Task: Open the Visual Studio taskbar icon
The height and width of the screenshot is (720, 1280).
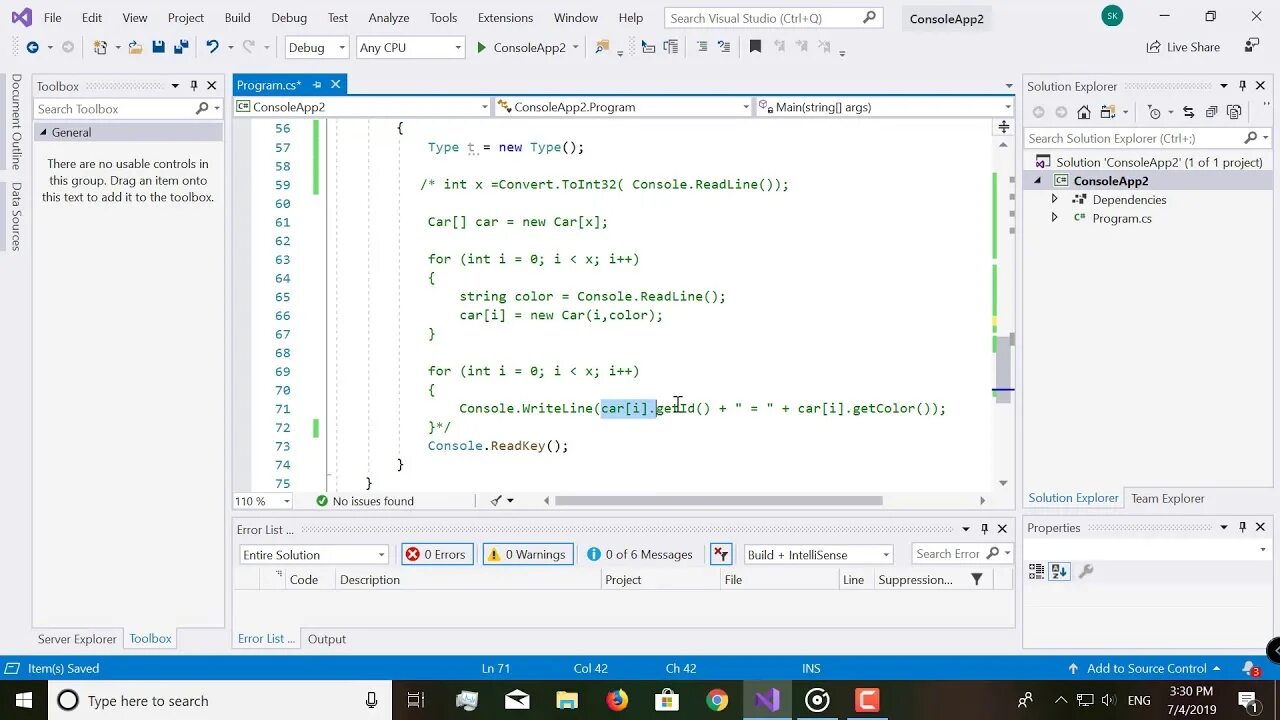Action: click(767, 700)
